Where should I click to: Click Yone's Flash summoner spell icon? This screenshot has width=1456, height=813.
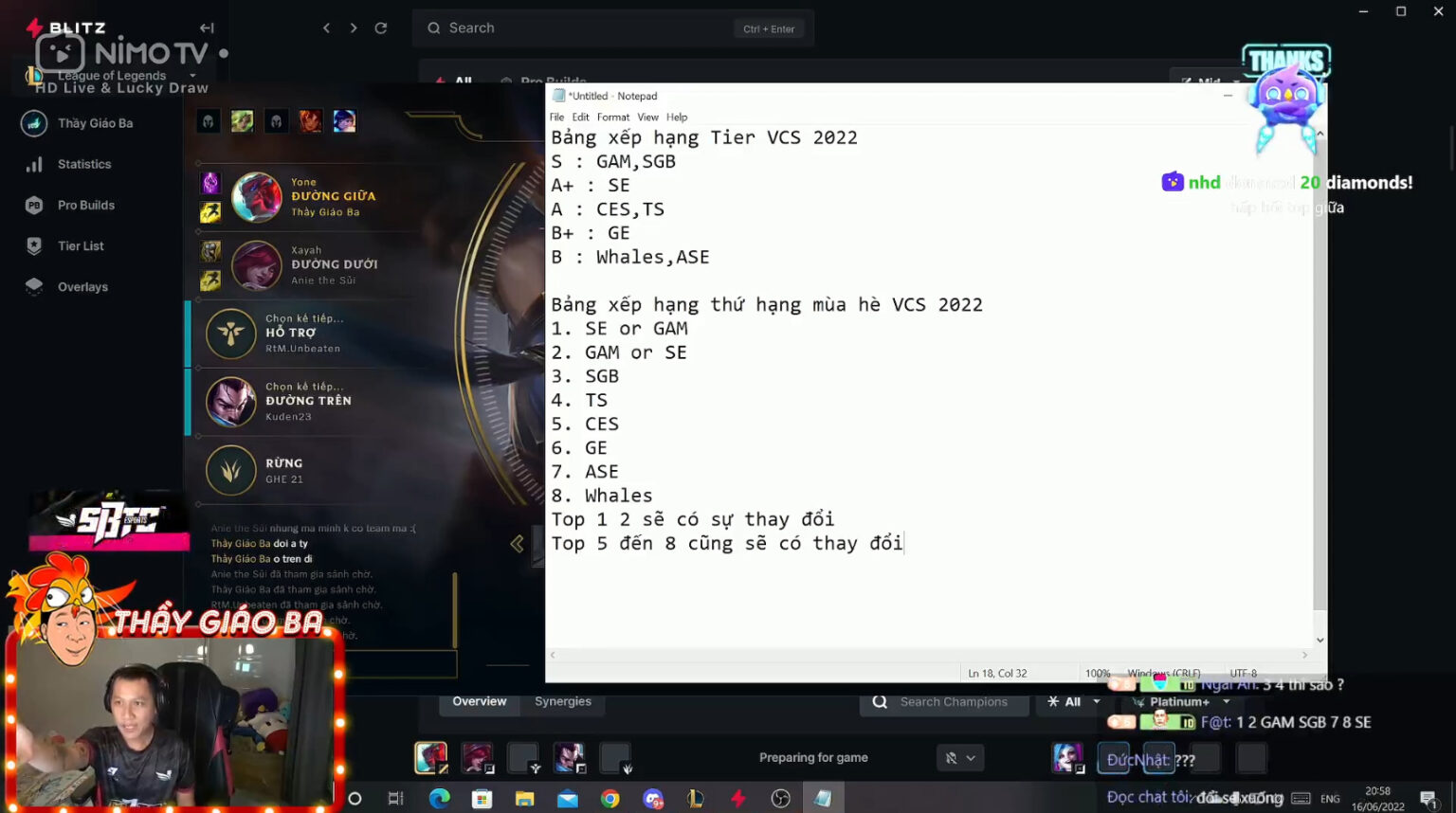[210, 212]
